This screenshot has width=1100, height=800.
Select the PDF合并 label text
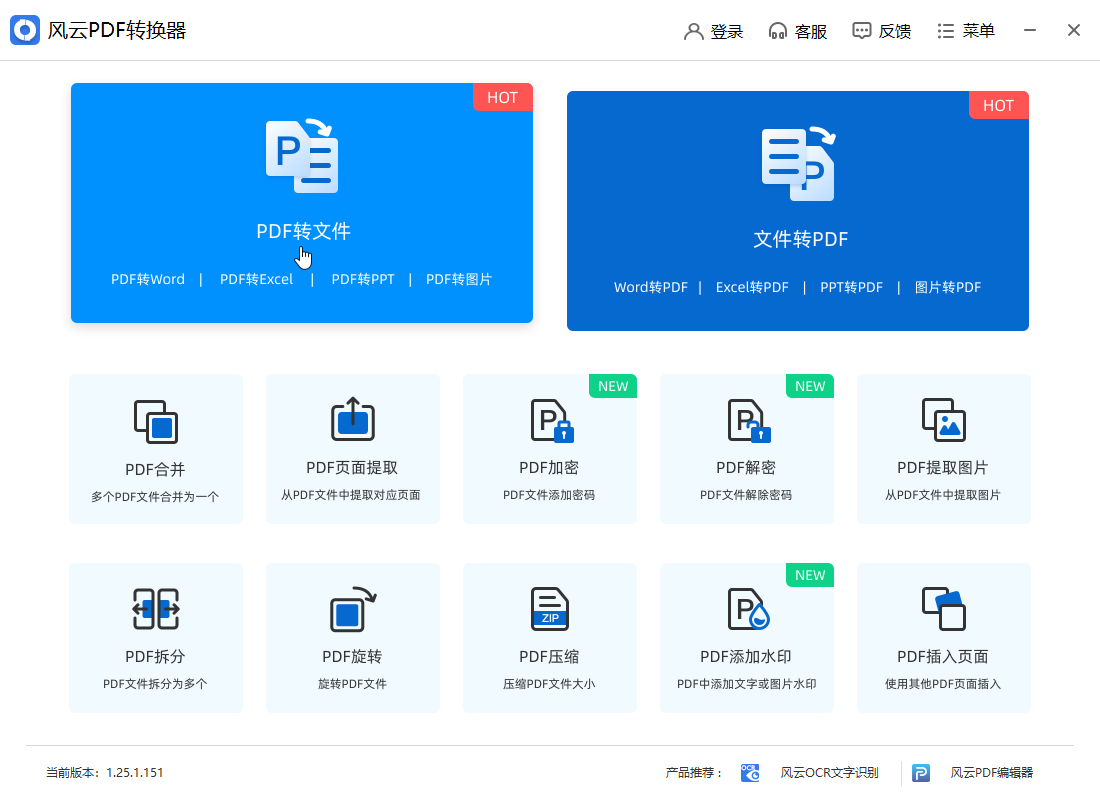coord(155,469)
